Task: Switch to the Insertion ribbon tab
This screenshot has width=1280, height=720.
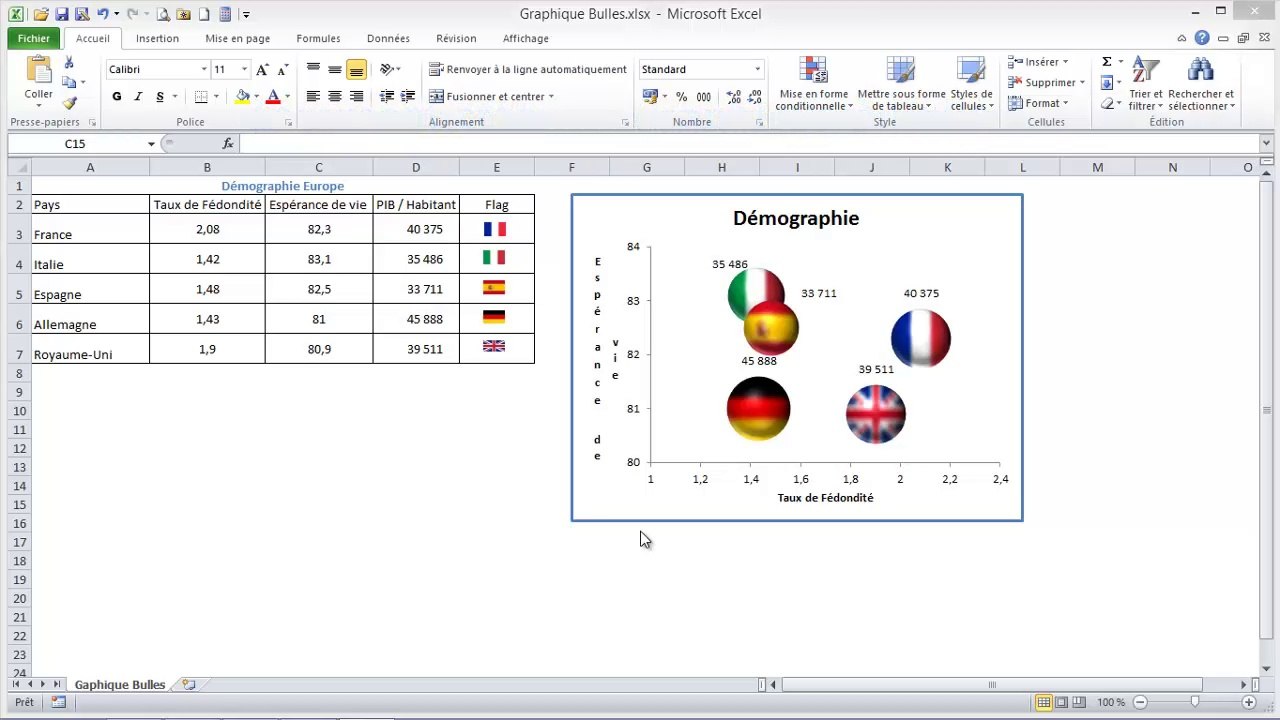Action: pos(157,38)
